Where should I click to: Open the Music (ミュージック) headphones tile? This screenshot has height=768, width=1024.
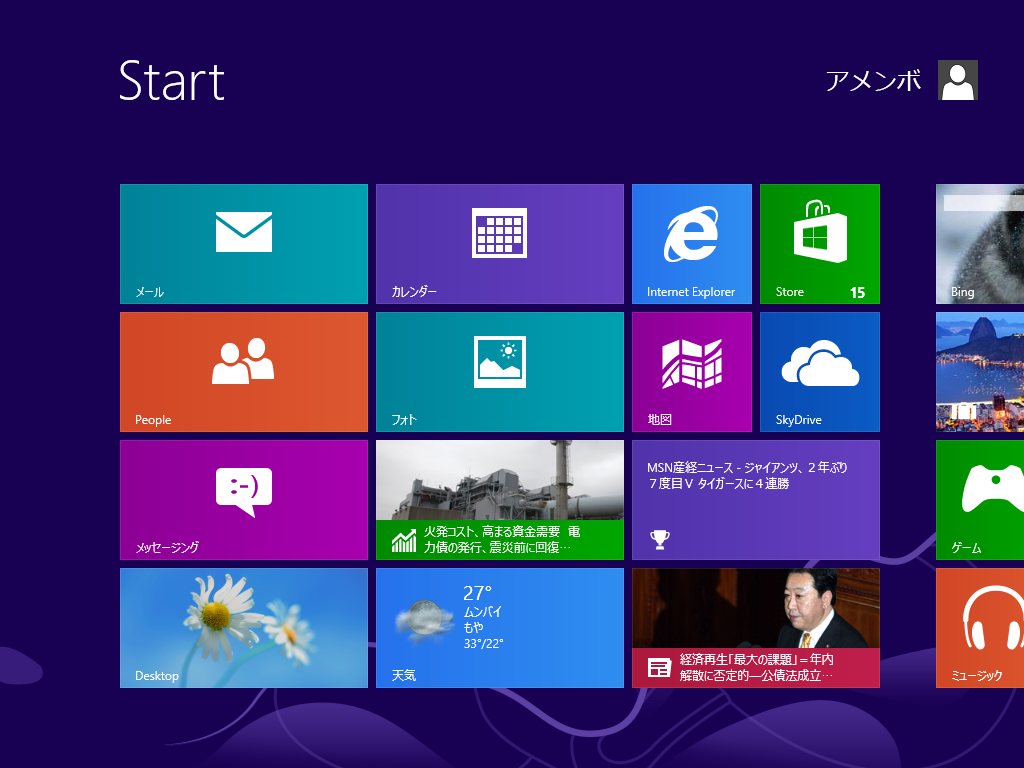[x=980, y=628]
